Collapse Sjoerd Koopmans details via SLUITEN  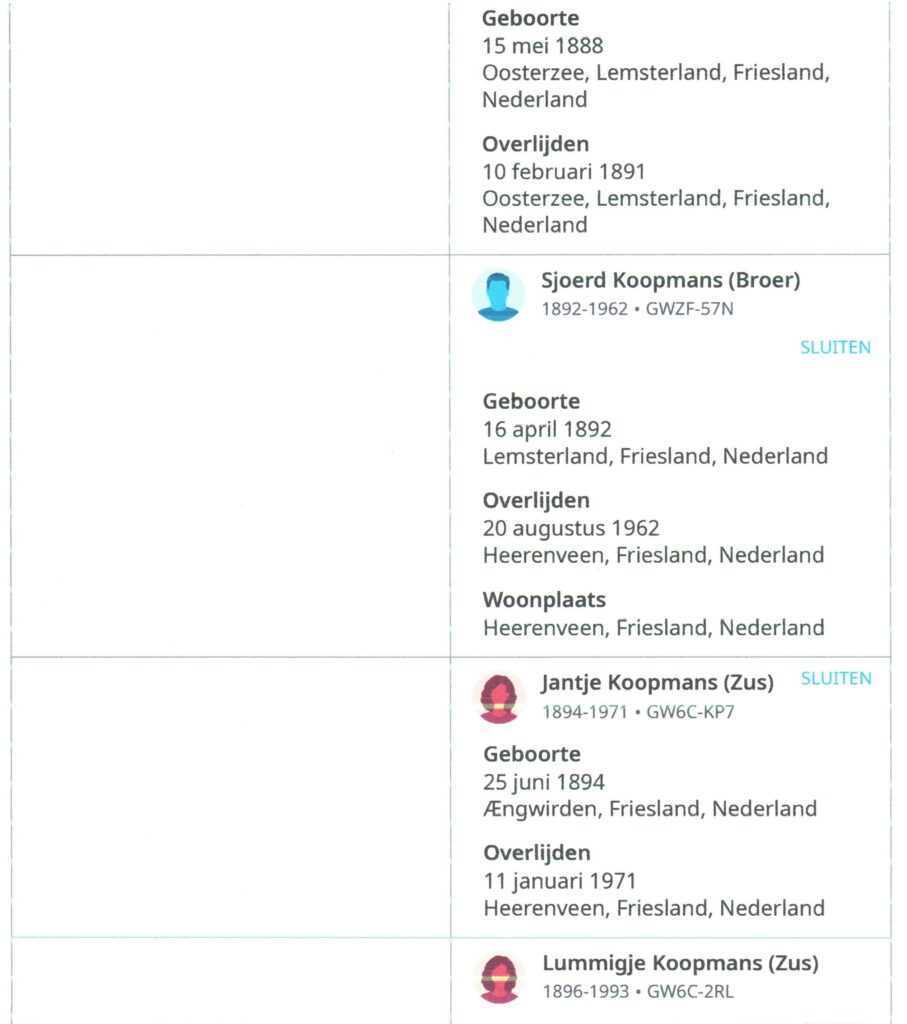point(835,347)
